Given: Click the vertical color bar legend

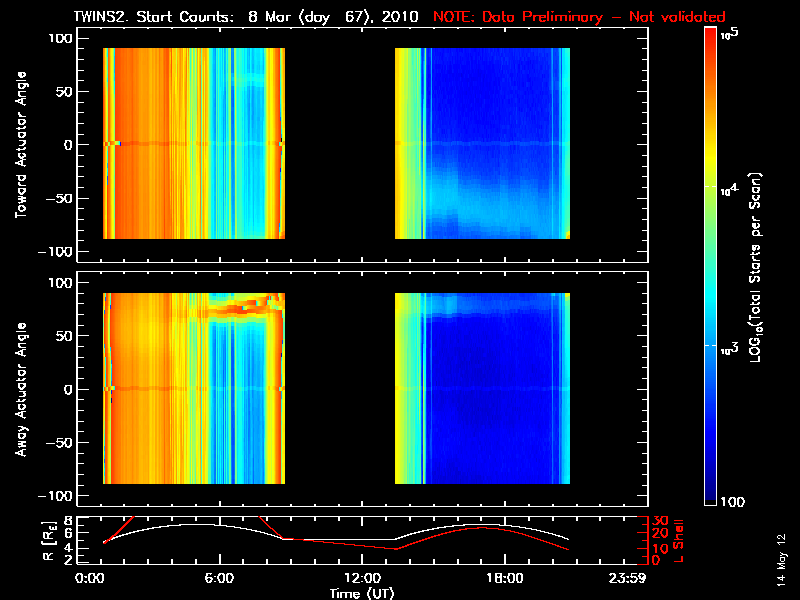Looking at the screenshot, I should tap(710, 266).
